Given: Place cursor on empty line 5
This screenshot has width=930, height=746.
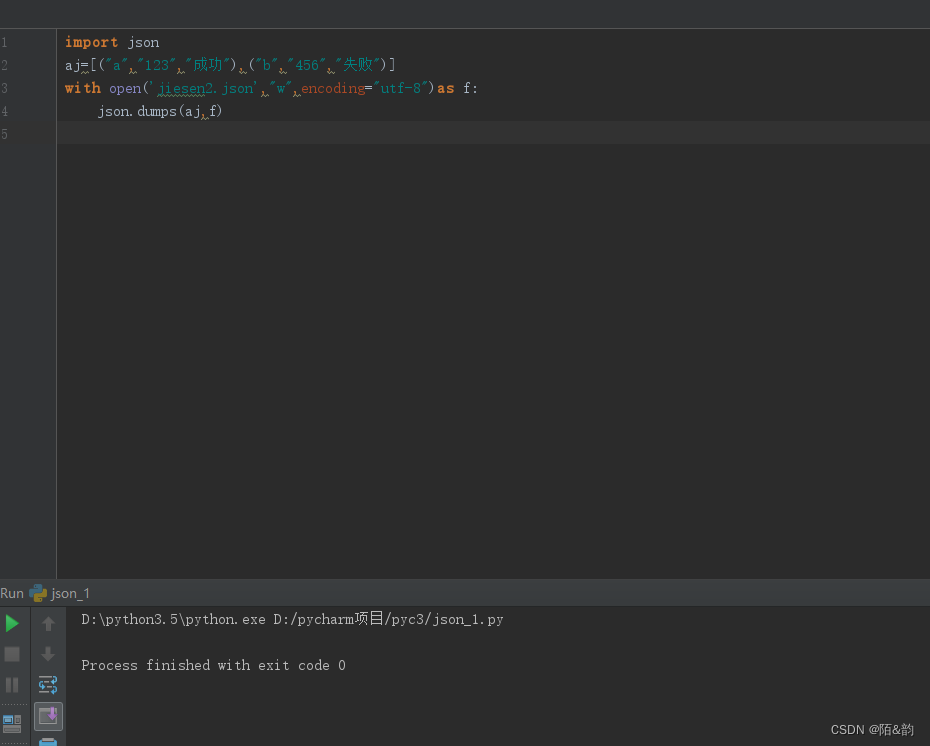Looking at the screenshot, I should (493, 133).
